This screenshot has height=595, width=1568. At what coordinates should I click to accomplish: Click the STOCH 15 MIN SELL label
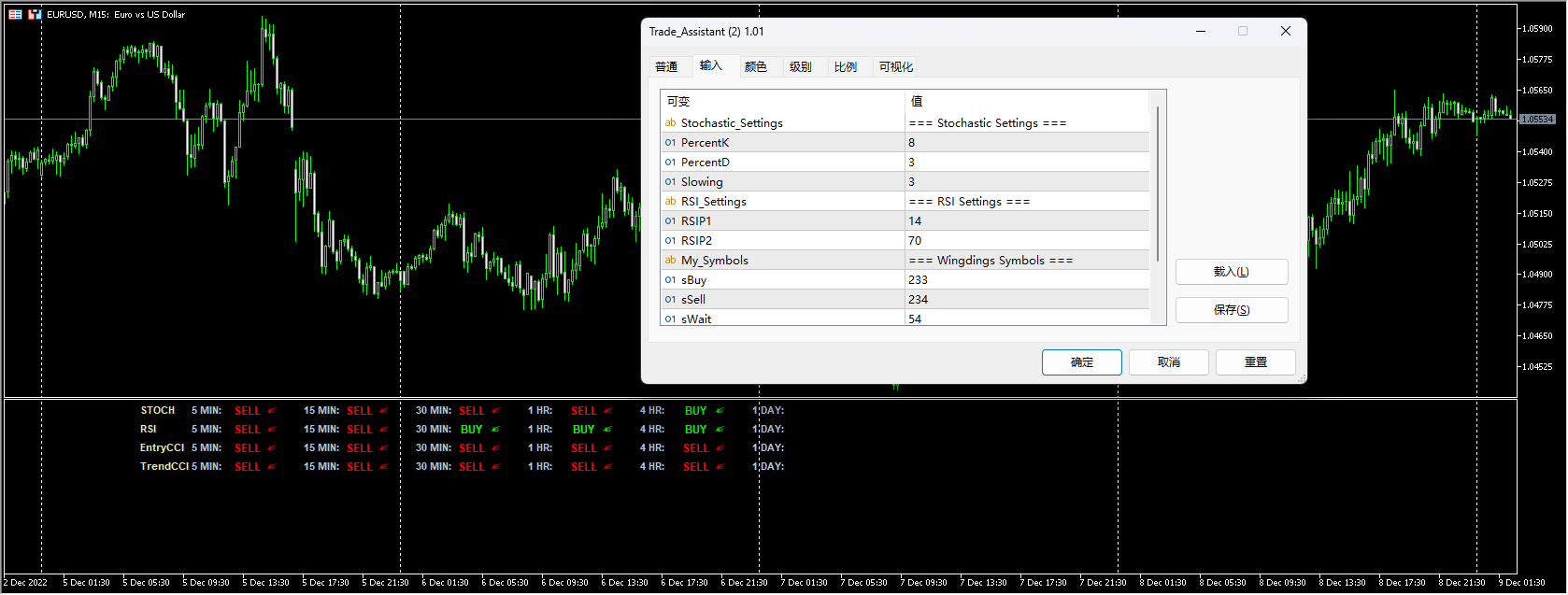(x=360, y=411)
